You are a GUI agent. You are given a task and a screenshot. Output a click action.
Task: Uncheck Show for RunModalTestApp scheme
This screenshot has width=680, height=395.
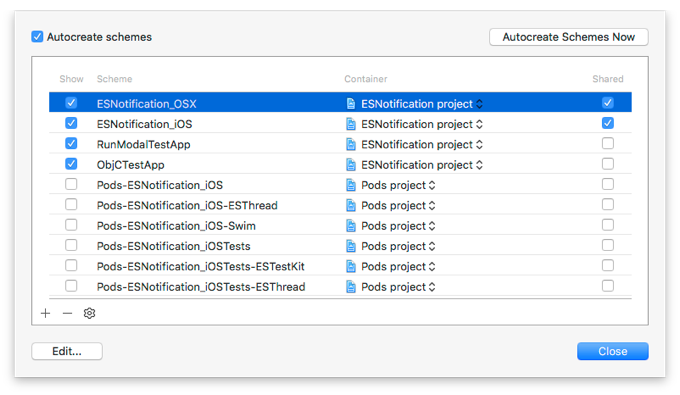tap(71, 144)
